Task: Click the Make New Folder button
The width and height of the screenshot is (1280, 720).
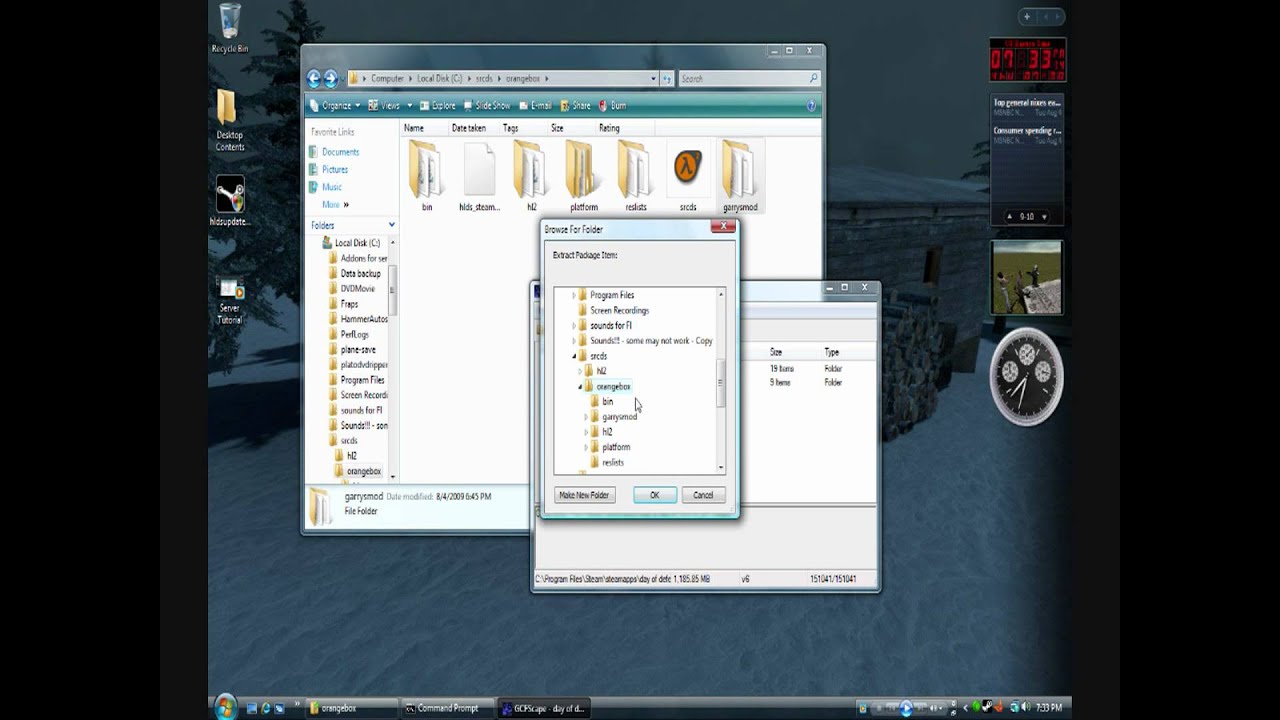Action: pyautogui.click(x=584, y=495)
